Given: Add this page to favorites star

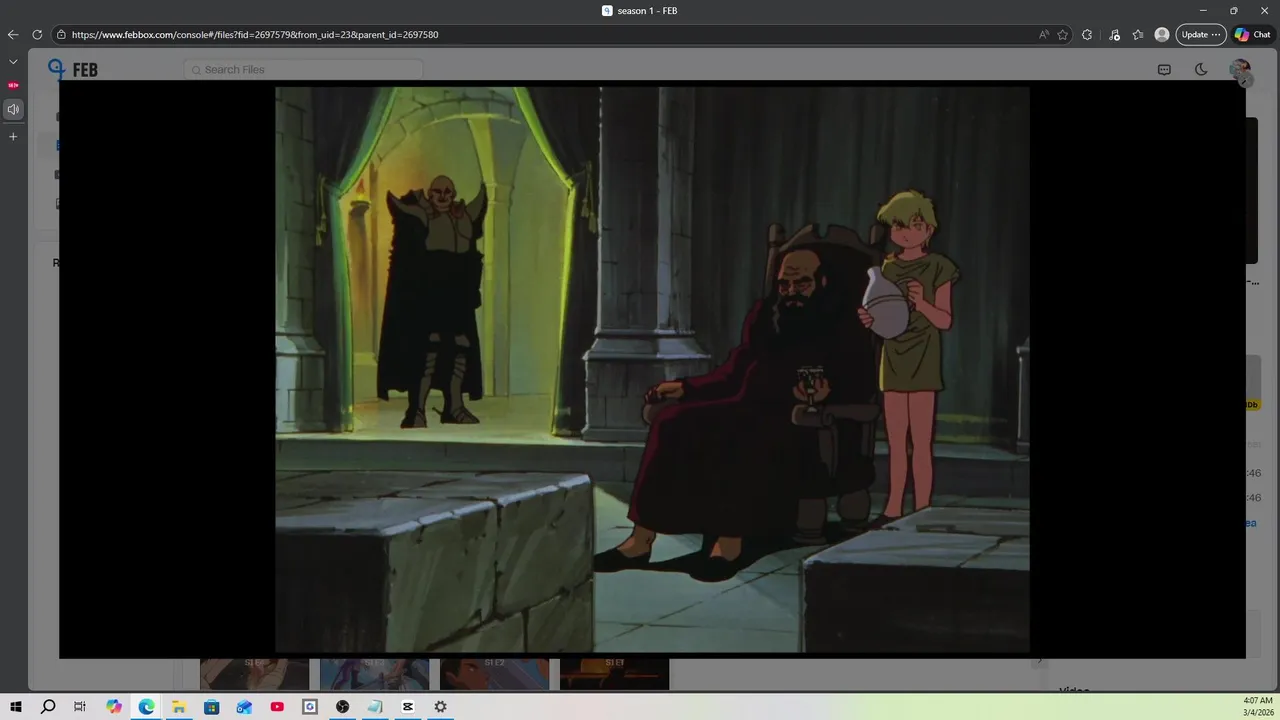Looking at the screenshot, I should 1063,34.
